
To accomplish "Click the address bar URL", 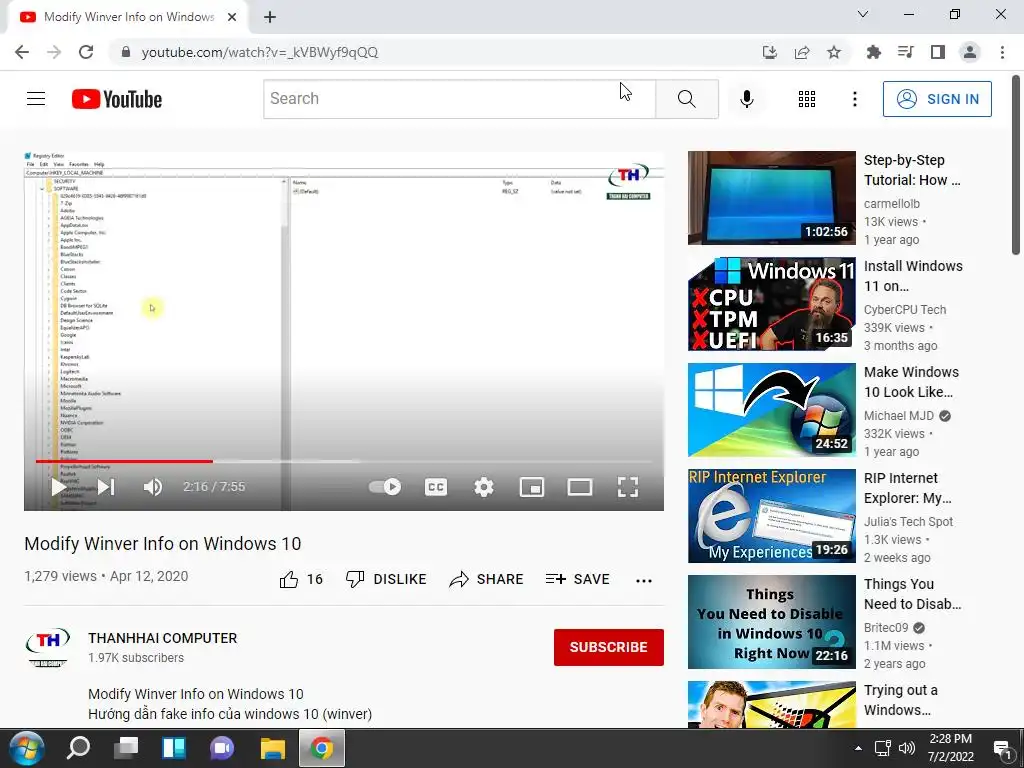I will pos(259,52).
